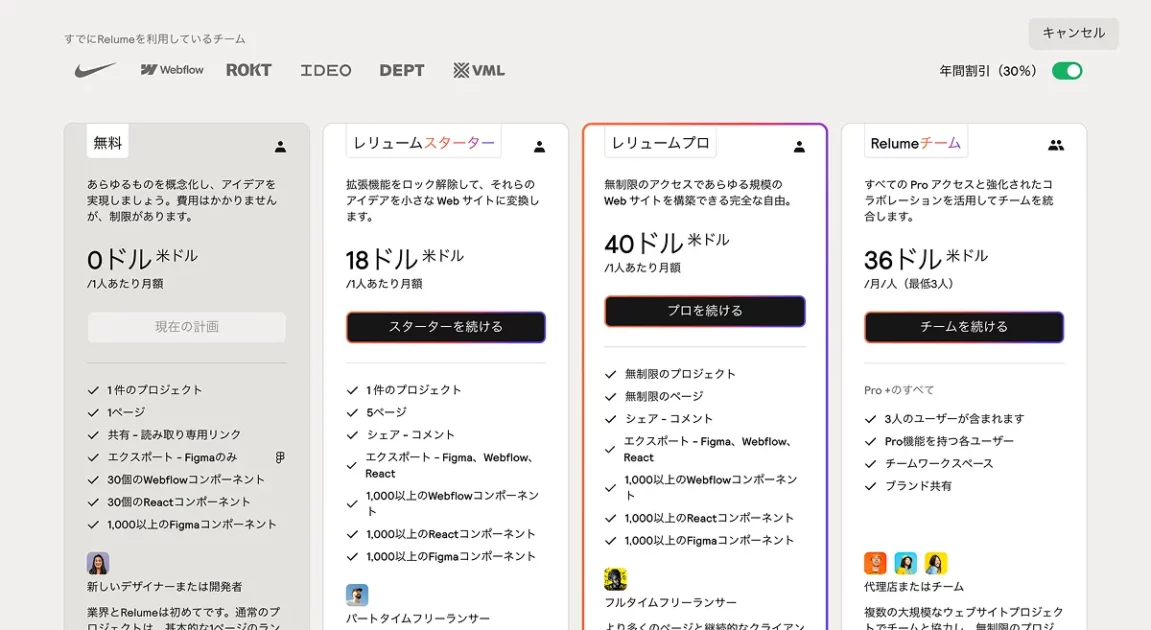
Task: Click the ROKT logo
Action: point(249,70)
